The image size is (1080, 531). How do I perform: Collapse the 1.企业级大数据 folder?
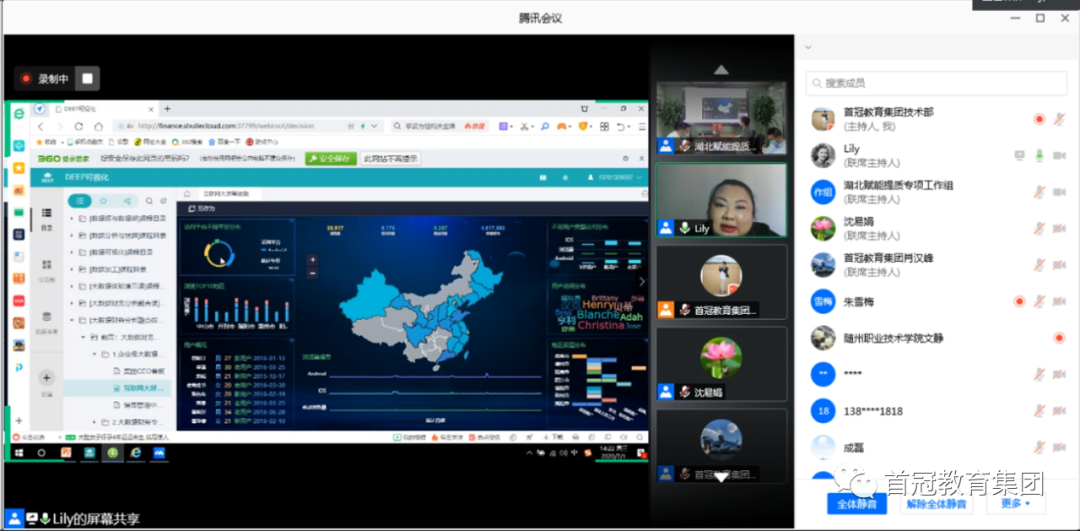(94, 354)
